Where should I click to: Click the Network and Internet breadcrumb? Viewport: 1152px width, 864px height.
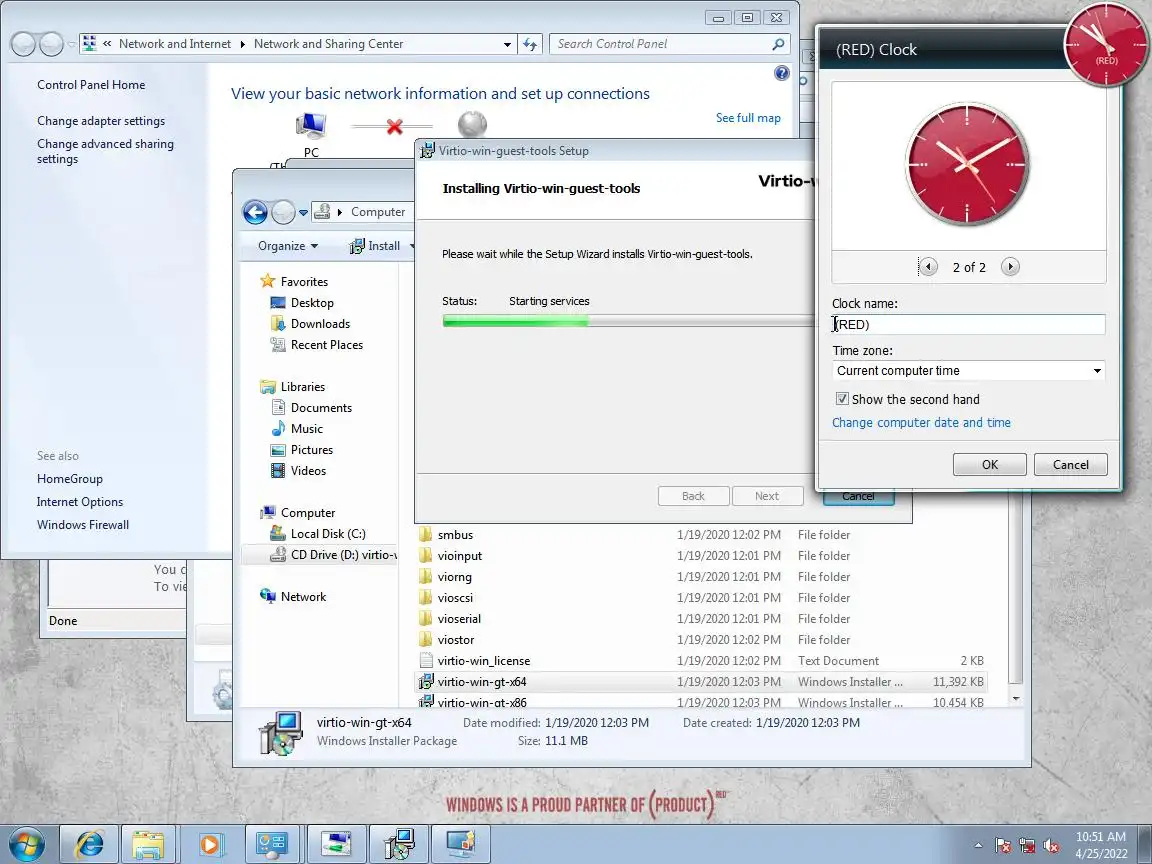tap(175, 44)
